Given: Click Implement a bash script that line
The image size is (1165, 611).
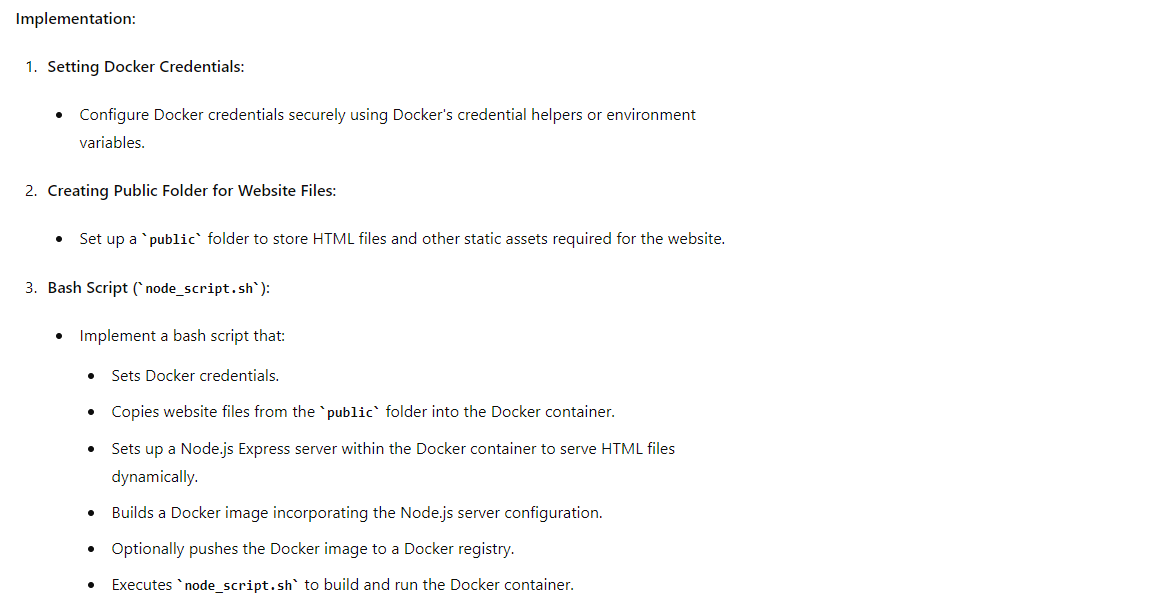Looking at the screenshot, I should coord(182,335).
